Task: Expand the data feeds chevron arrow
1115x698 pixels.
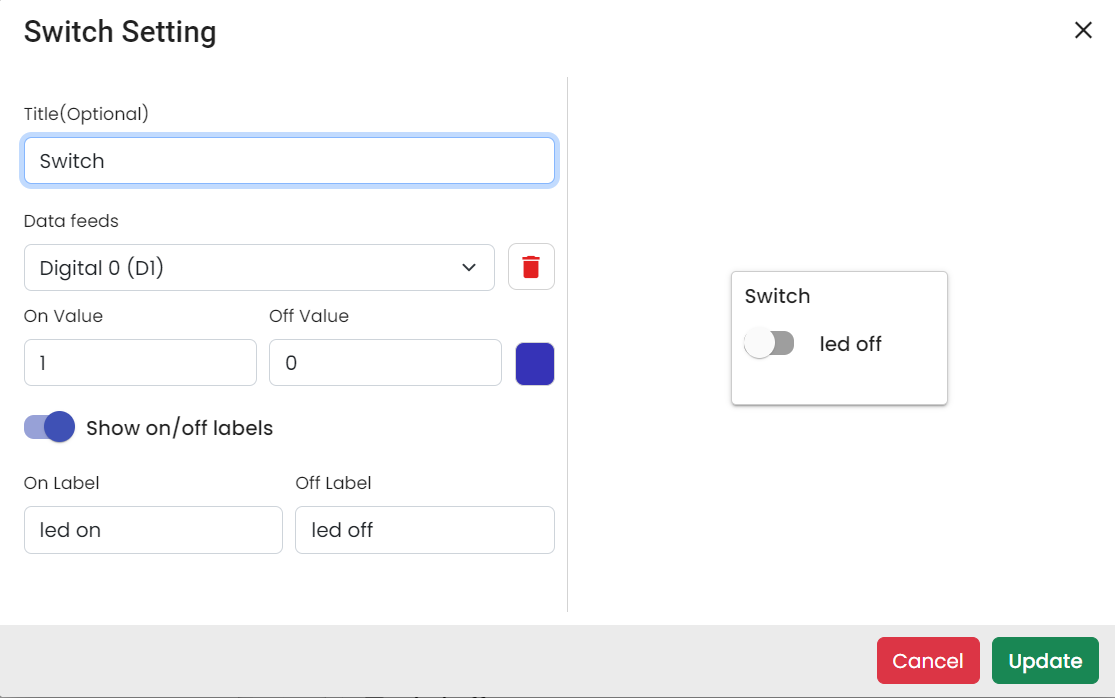Action: [x=468, y=267]
